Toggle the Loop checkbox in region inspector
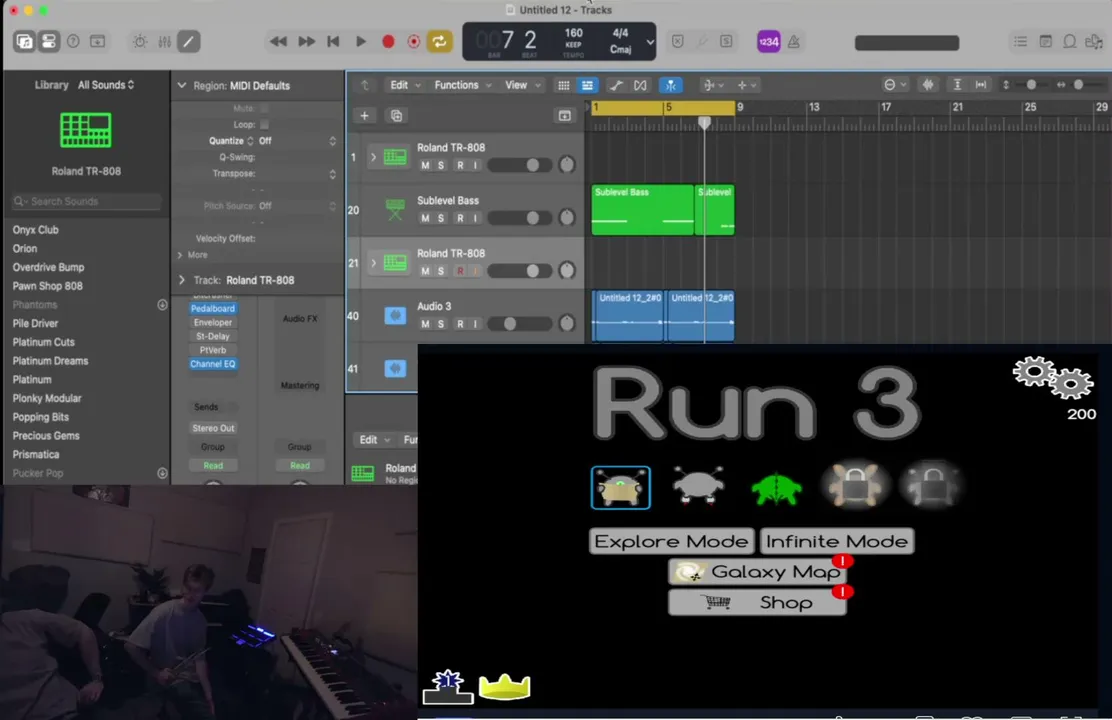This screenshot has width=1112, height=720. pos(265,124)
